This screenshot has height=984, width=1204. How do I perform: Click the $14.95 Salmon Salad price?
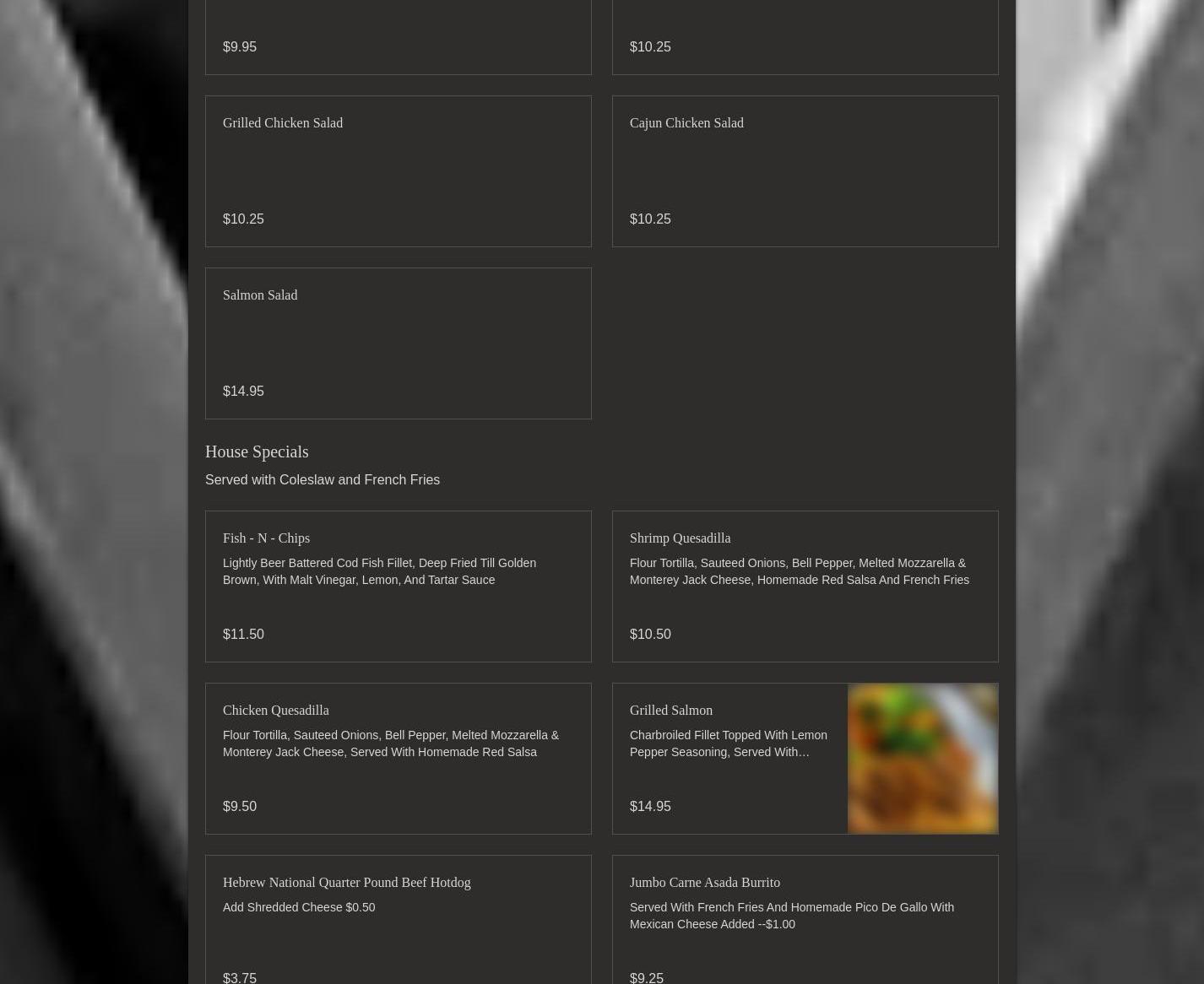coord(243,391)
